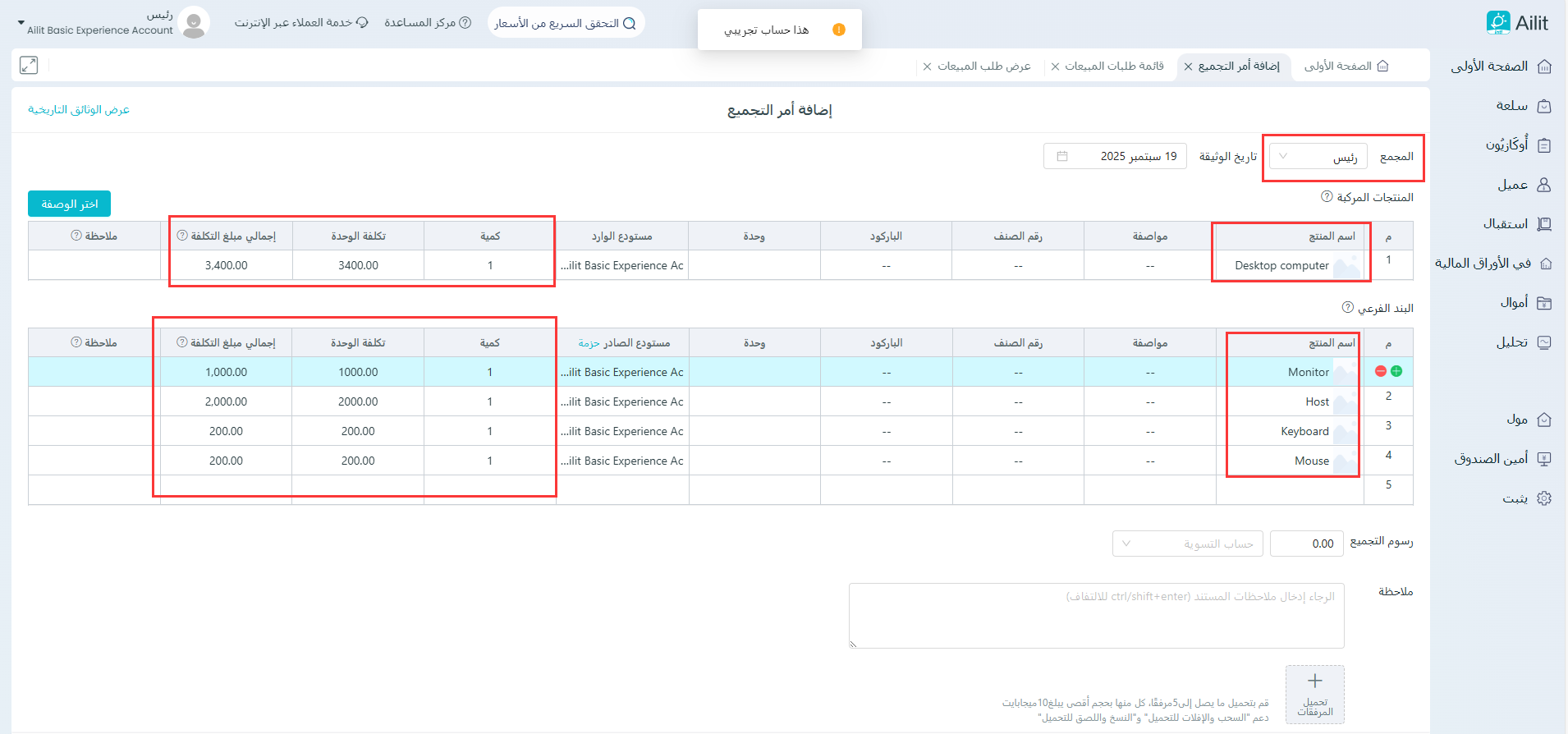Click red remove-row minus icon beside Monitor
The height and width of the screenshot is (734, 1568).
pyautogui.click(x=1381, y=371)
